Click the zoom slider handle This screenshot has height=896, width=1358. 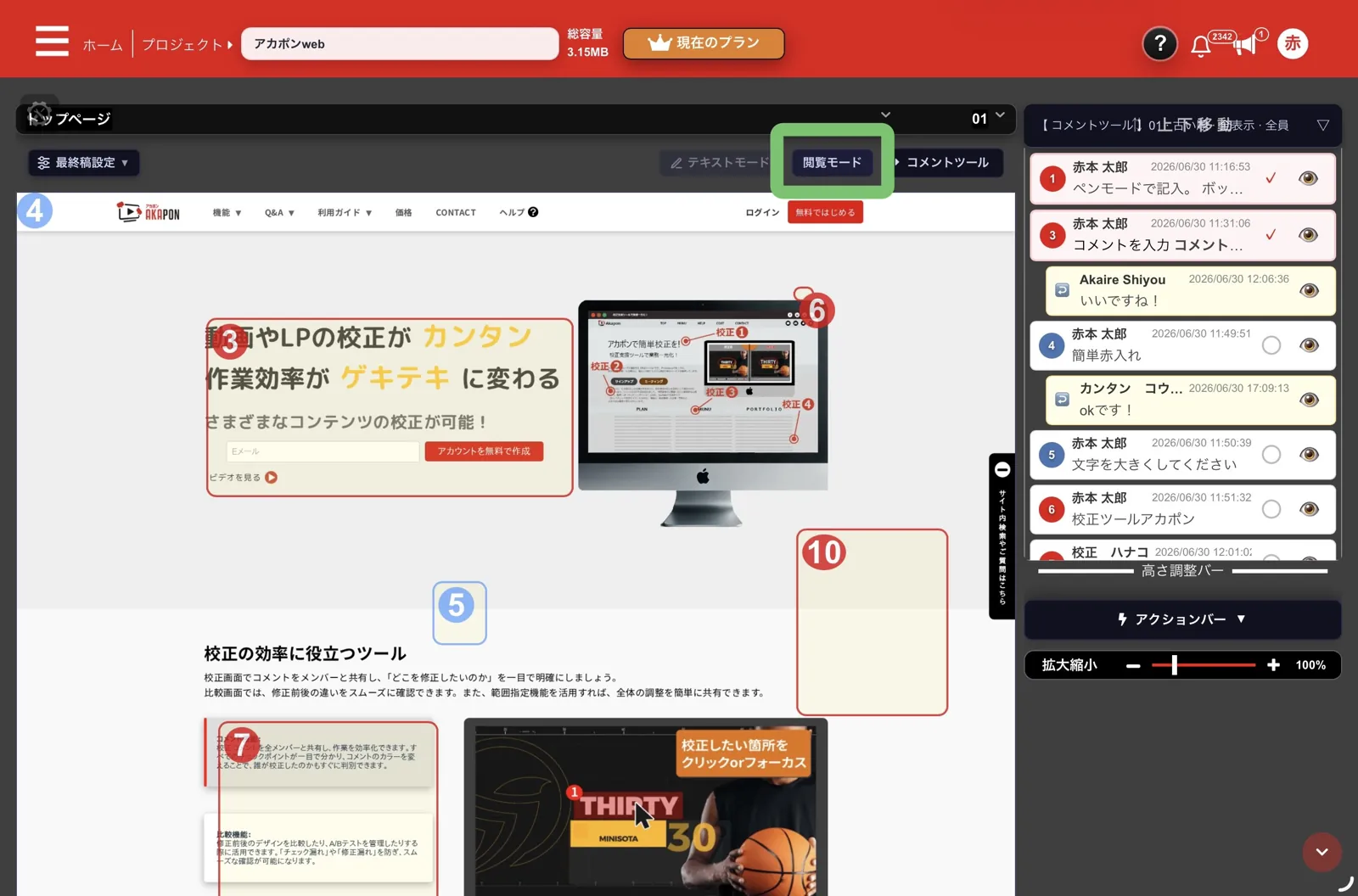1174,665
